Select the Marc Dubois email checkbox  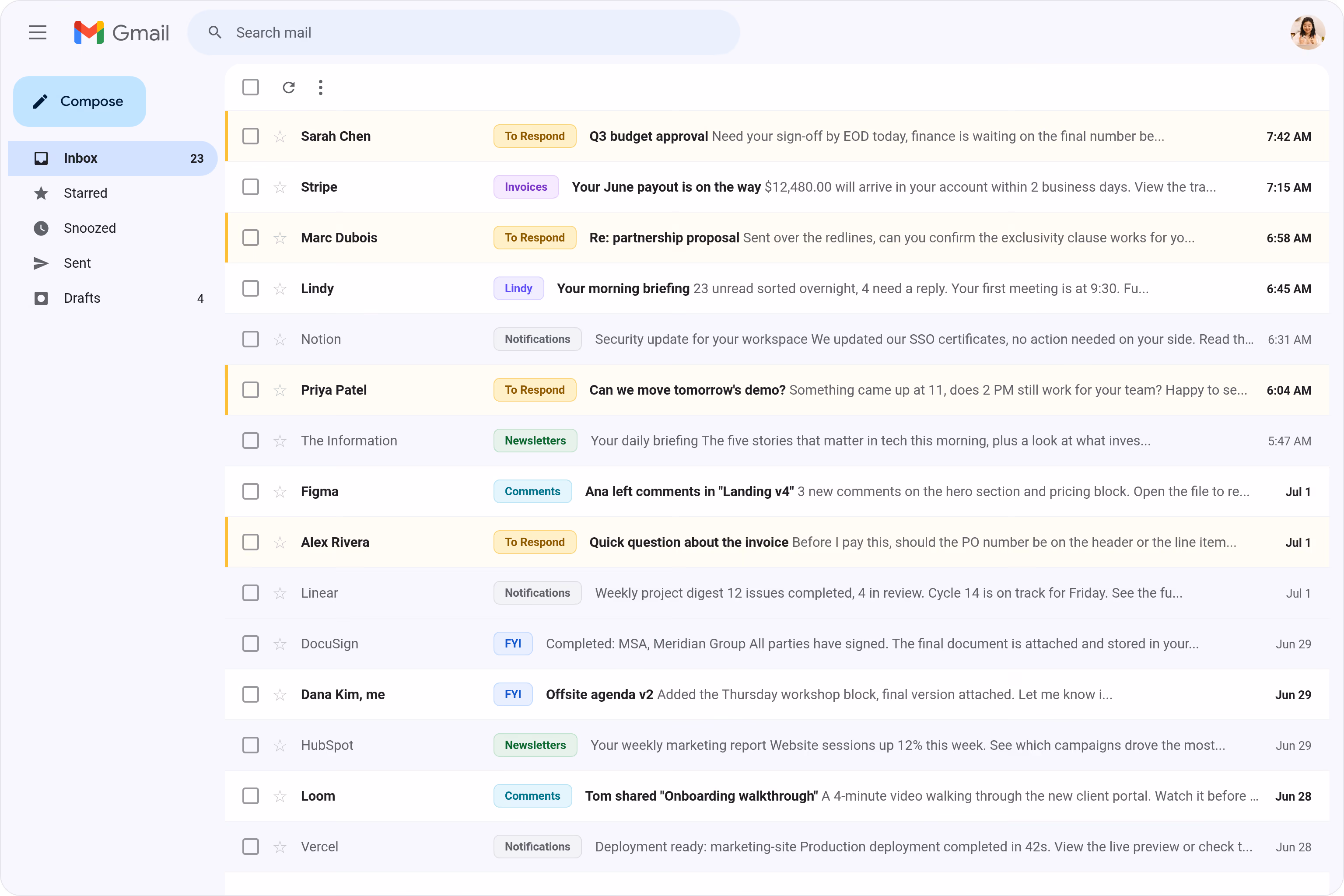(x=250, y=238)
